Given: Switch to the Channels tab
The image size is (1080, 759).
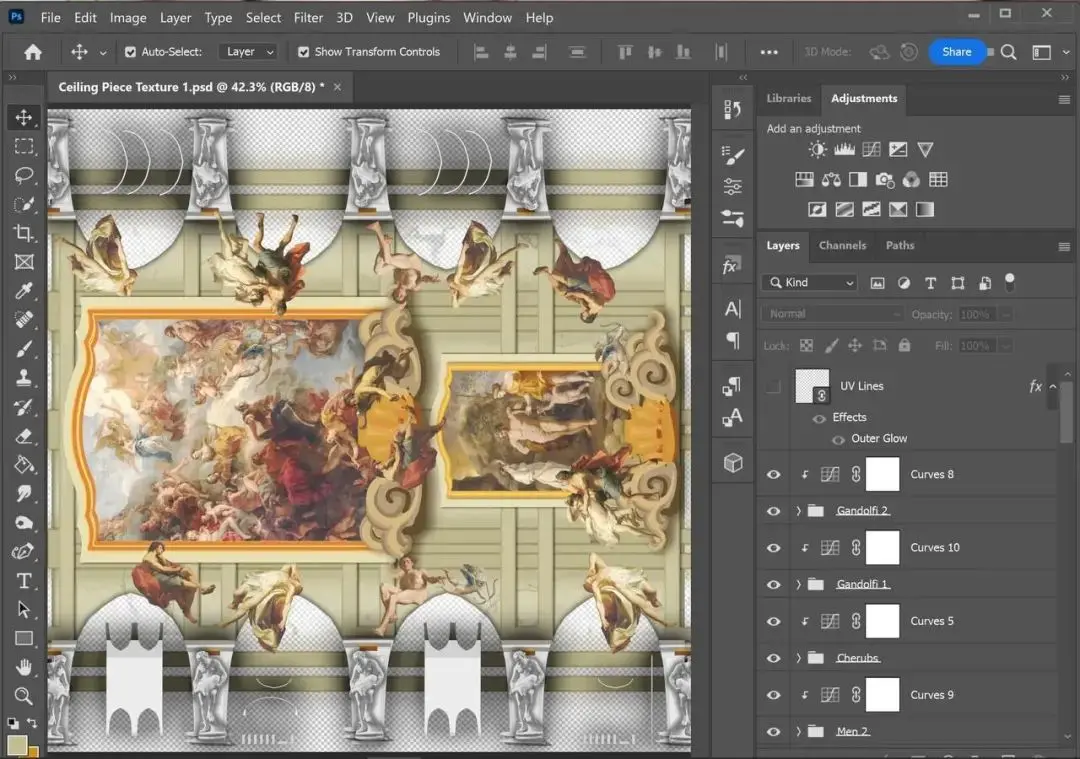Looking at the screenshot, I should pos(842,245).
